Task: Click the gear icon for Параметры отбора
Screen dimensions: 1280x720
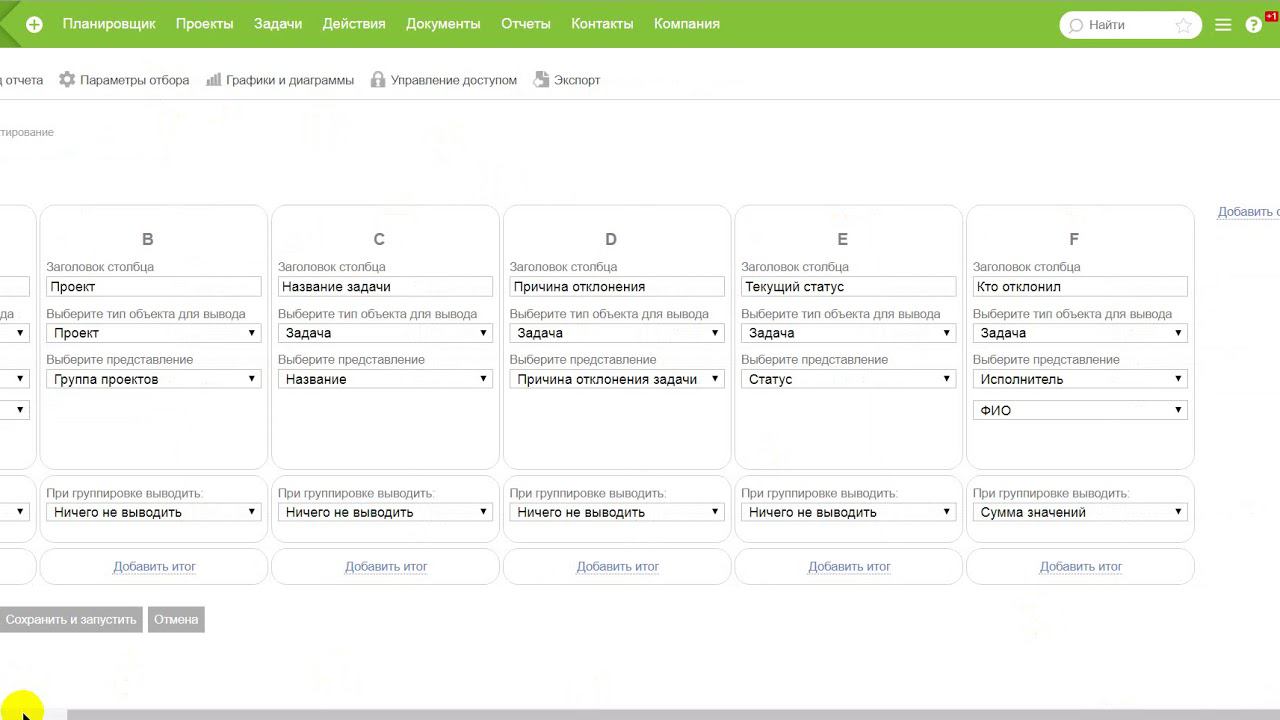Action: coord(67,80)
